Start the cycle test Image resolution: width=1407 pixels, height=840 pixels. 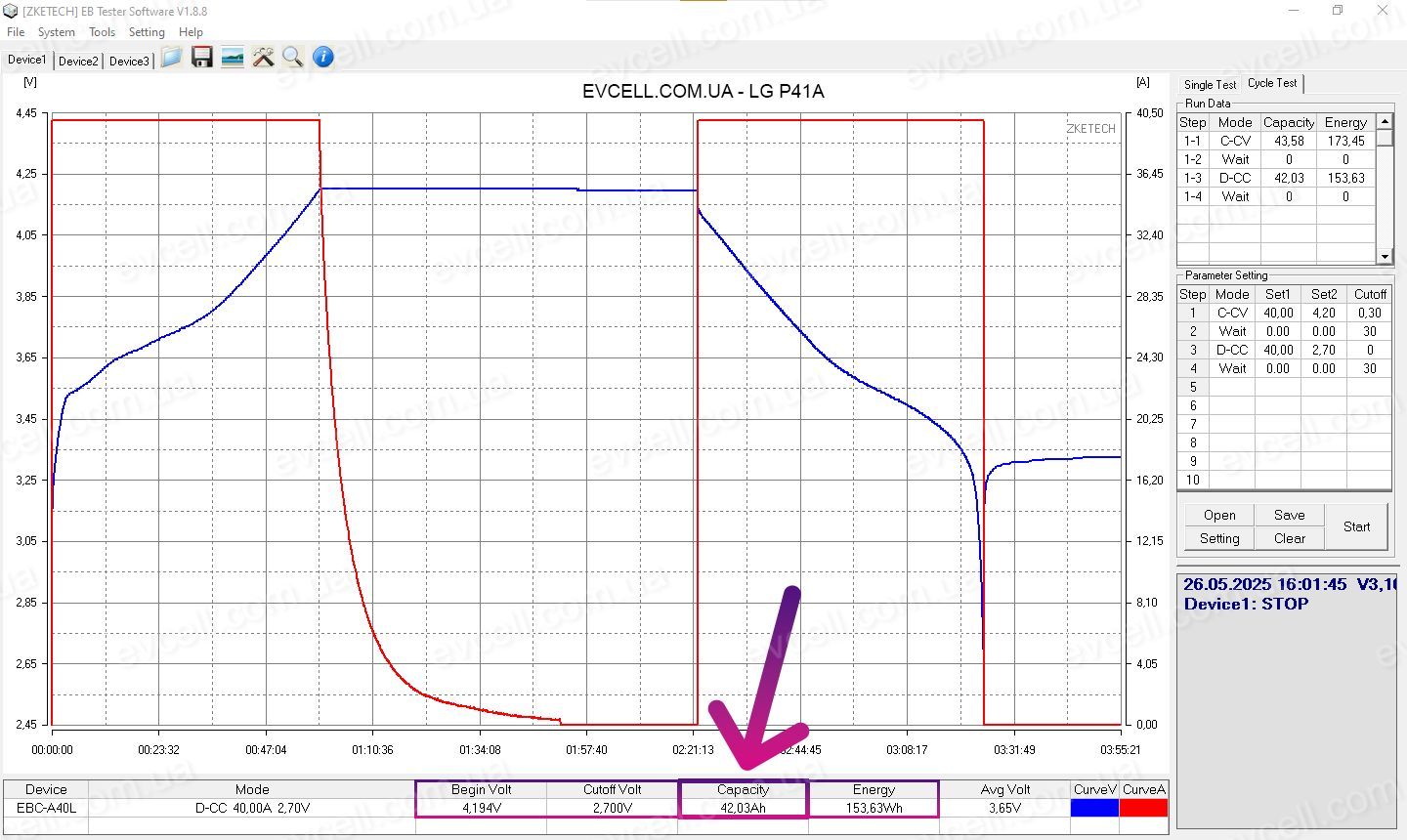(x=1356, y=526)
